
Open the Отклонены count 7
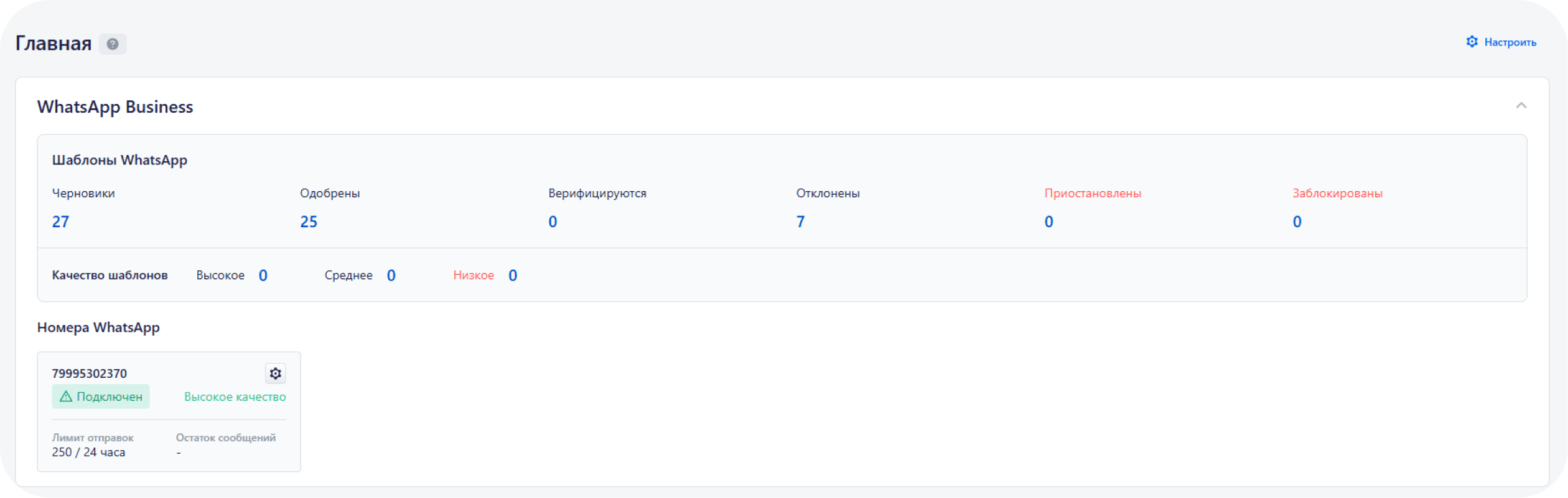(x=800, y=222)
